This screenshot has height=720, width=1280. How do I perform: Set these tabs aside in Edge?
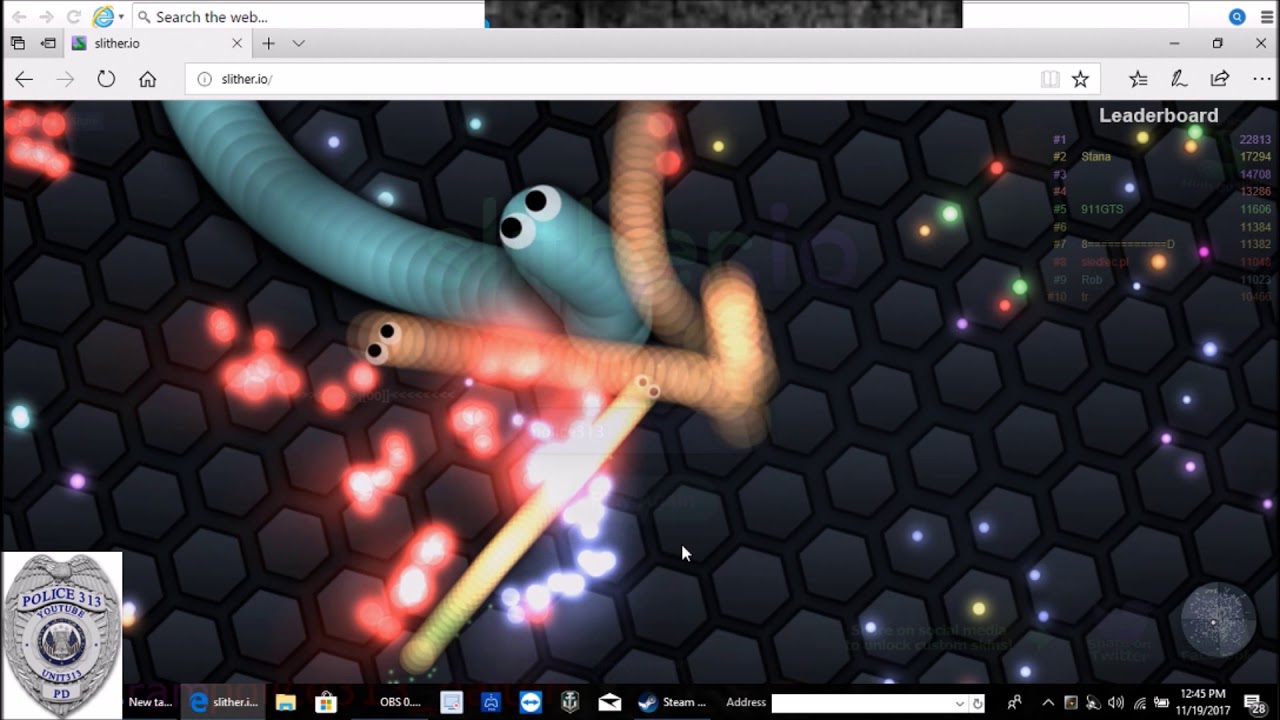click(48, 43)
